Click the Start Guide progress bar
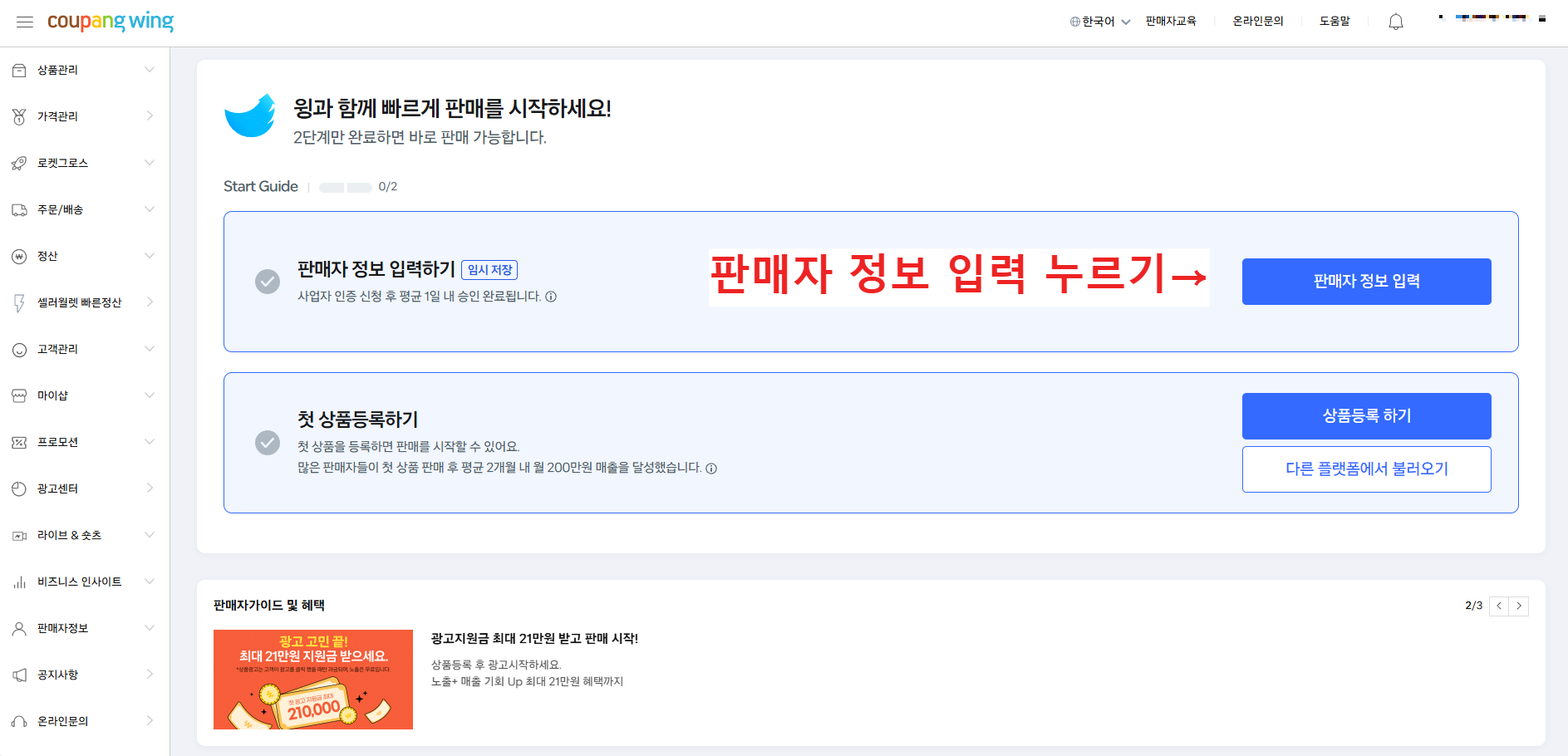Image resolution: width=1568 pixels, height=756 pixels. 346,187
